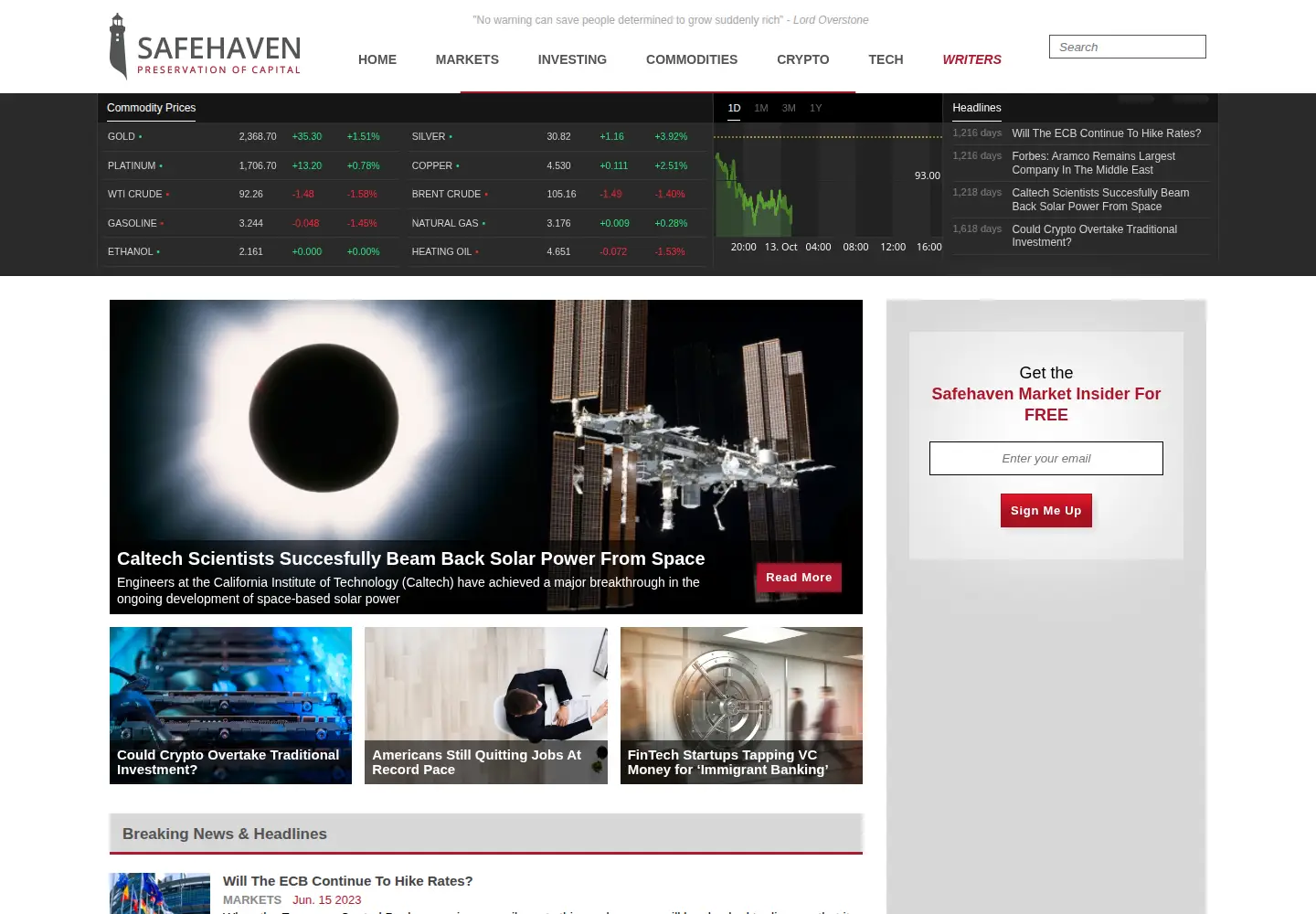Open the ECB article thumbnail image
Screen dimensions: 1316x914
(160, 894)
